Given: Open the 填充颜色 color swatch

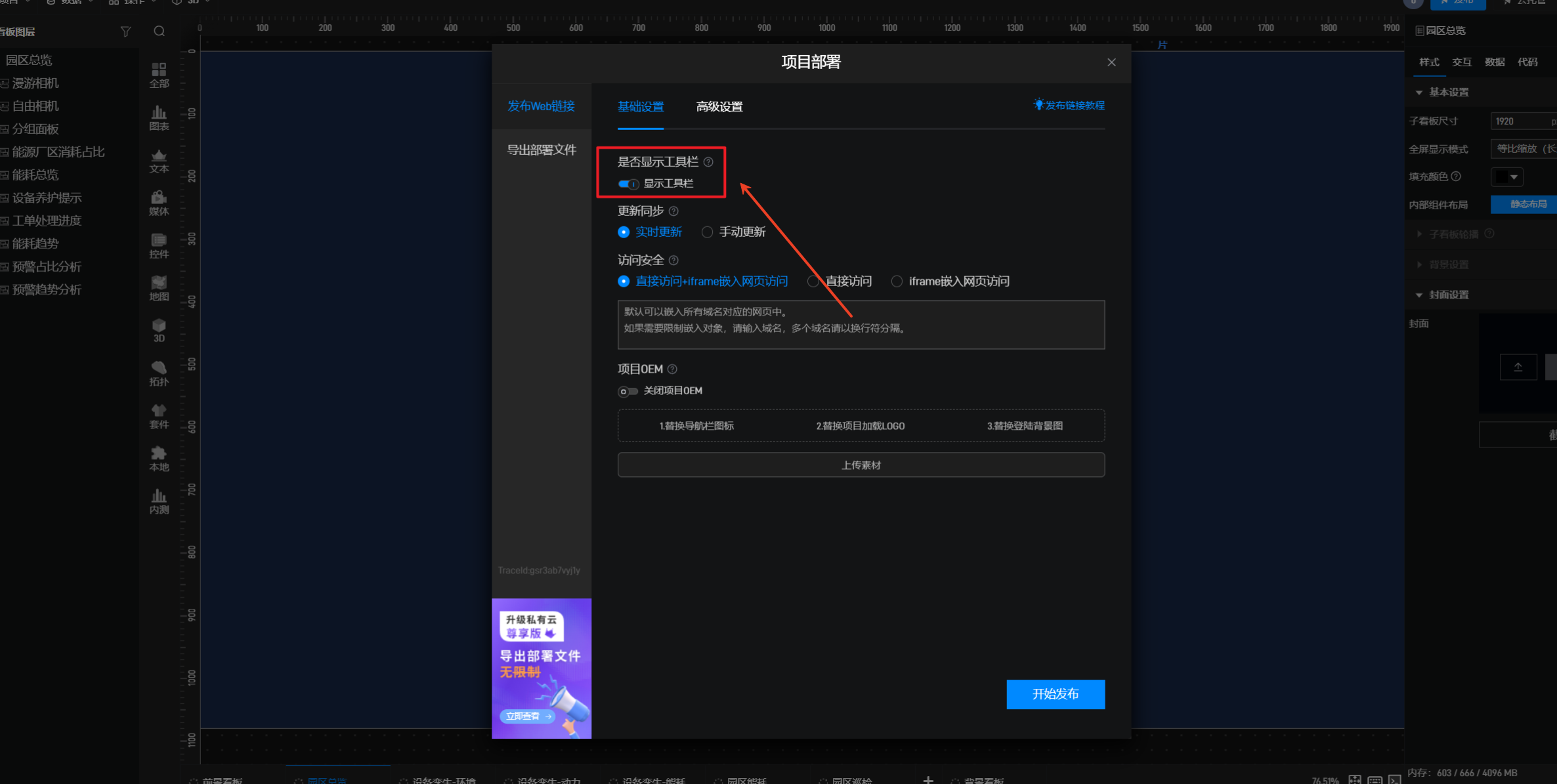Looking at the screenshot, I should pos(1506,177).
